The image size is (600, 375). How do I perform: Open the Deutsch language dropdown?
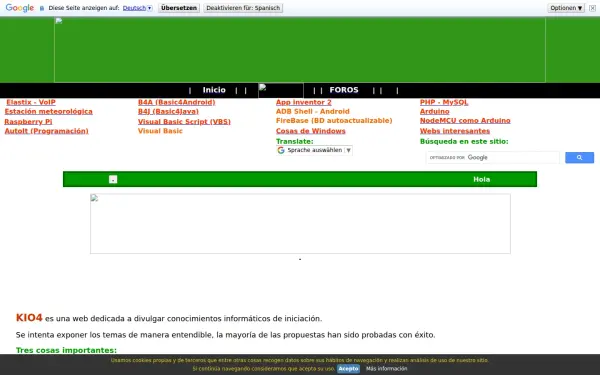[137, 8]
